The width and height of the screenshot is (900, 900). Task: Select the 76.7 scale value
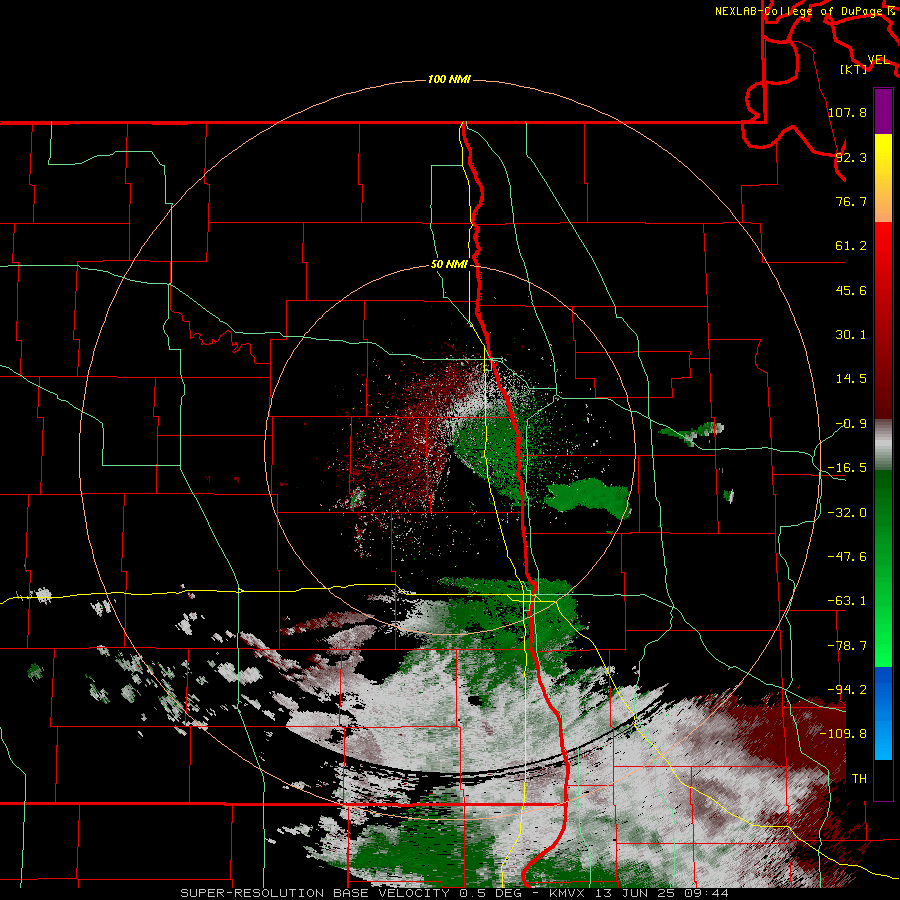tap(851, 201)
